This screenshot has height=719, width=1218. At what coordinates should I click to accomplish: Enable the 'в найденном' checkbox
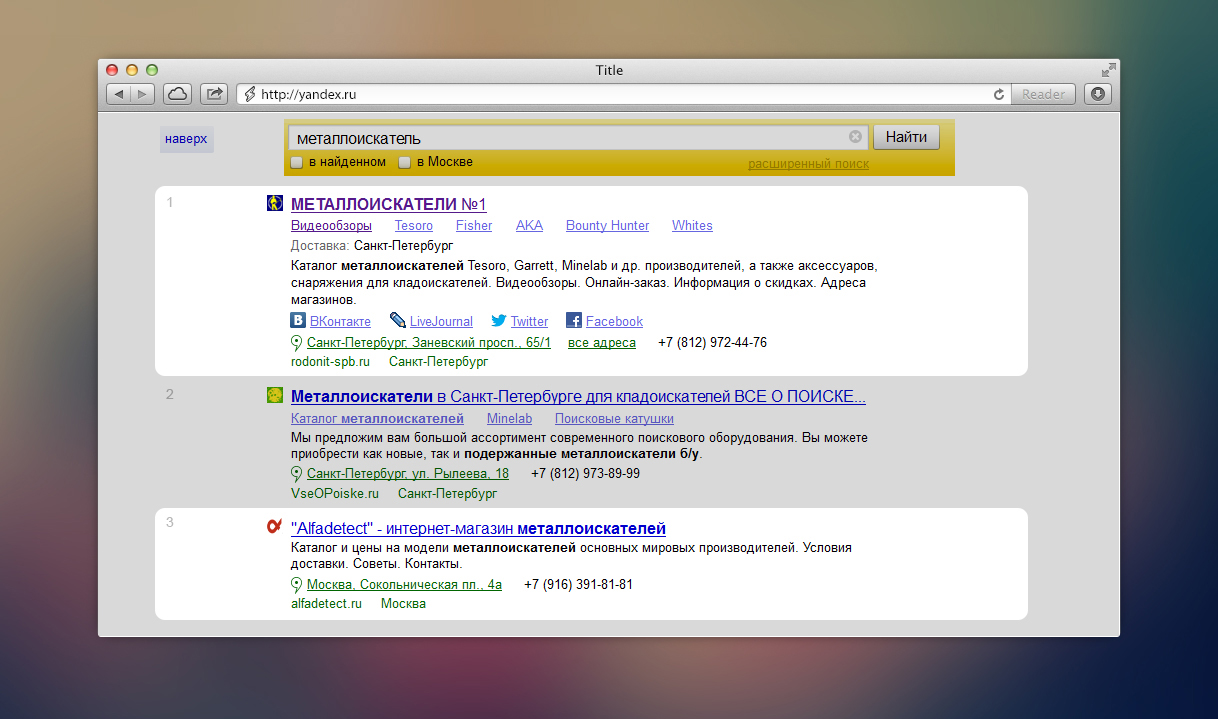coord(296,162)
